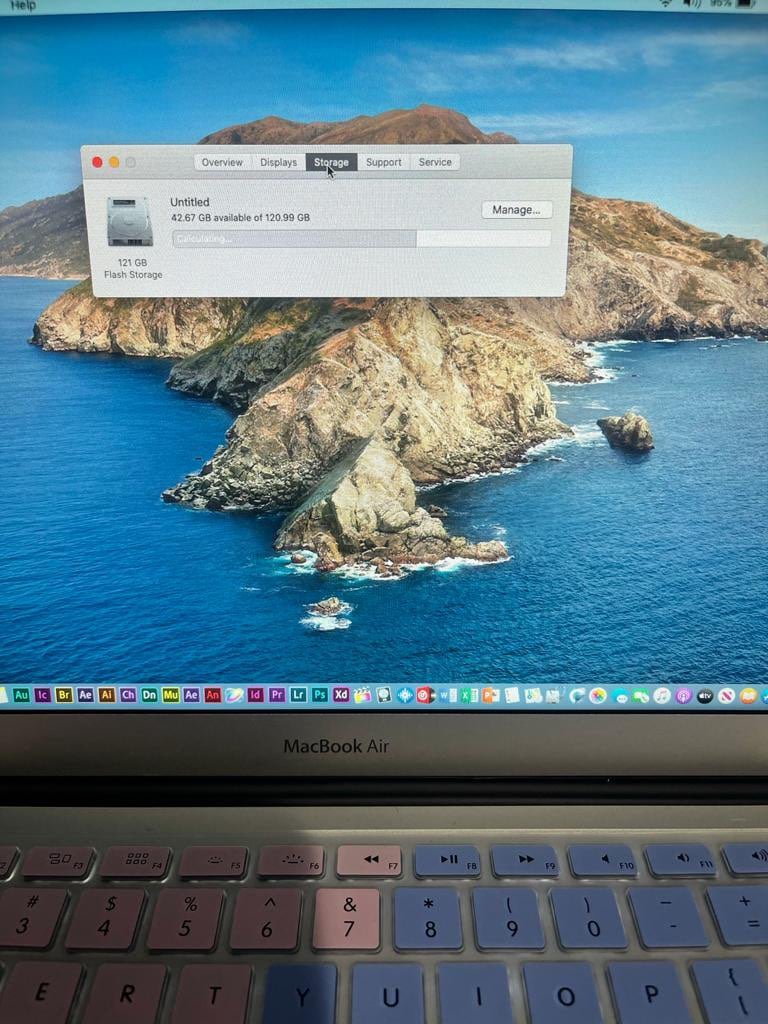This screenshot has height=1024, width=768.
Task: Open the Messages app in the Dock
Action: (620, 697)
